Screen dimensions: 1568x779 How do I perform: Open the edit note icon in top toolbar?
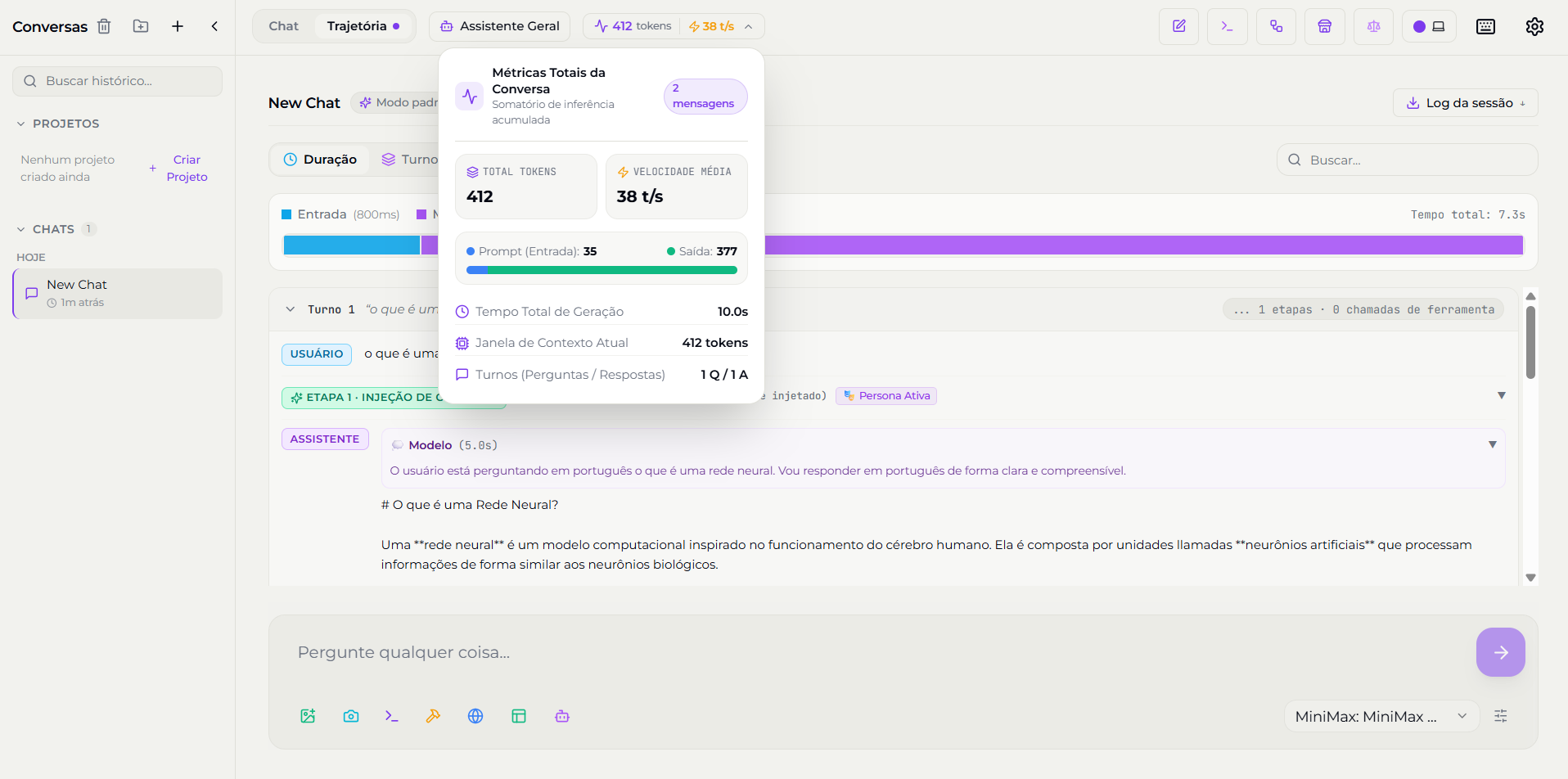point(1179,26)
